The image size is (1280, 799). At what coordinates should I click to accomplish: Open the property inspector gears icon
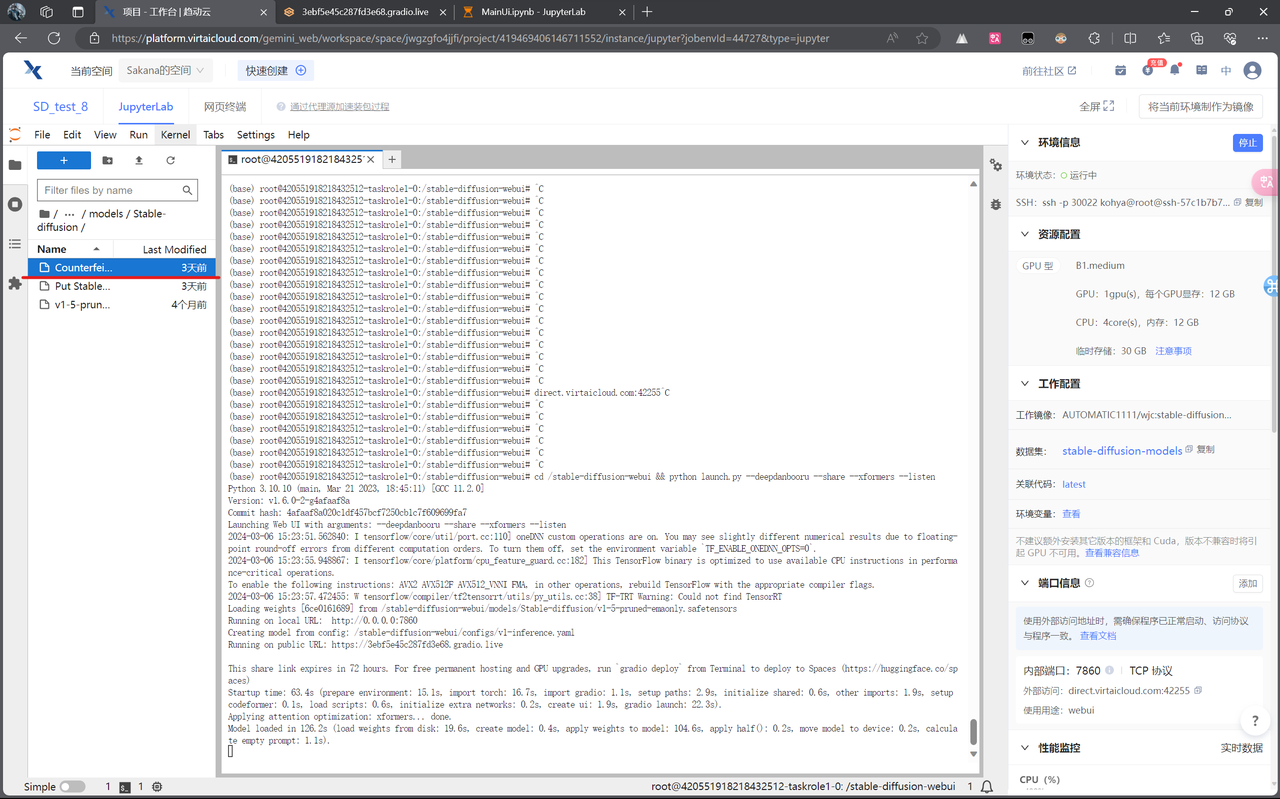(996, 165)
